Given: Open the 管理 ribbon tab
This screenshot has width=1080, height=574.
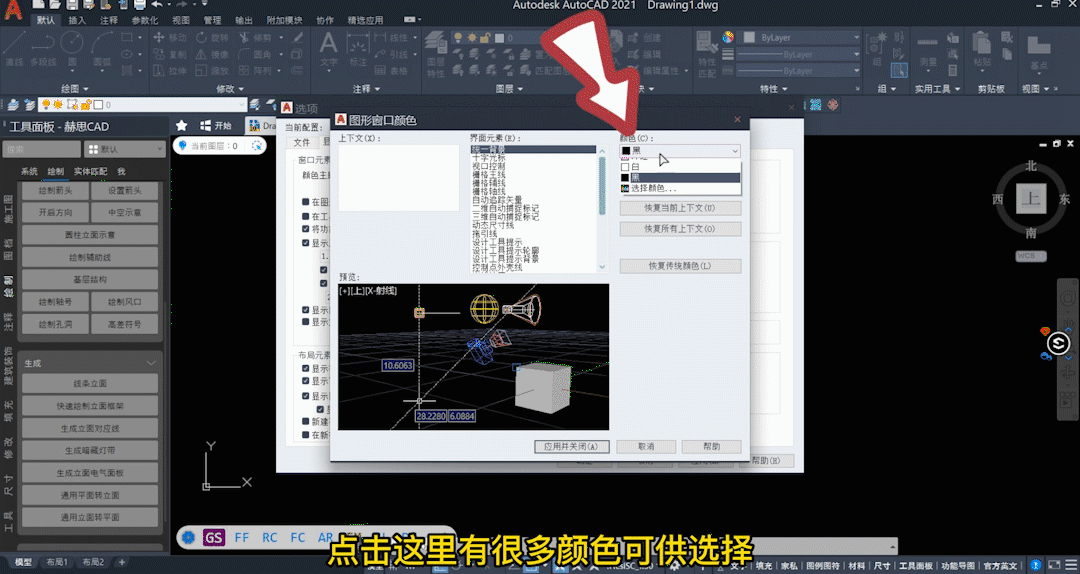Looking at the screenshot, I should point(212,21).
